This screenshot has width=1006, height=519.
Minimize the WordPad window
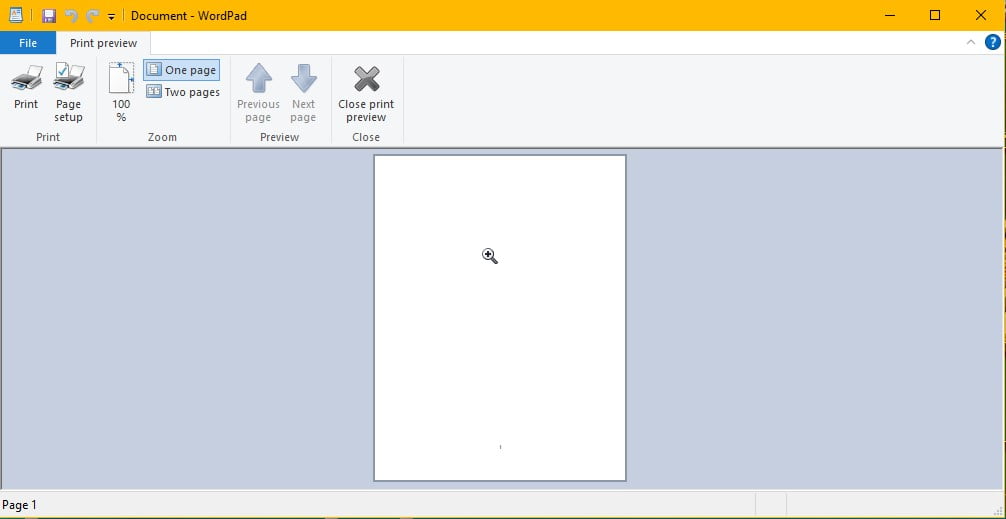pos(890,15)
